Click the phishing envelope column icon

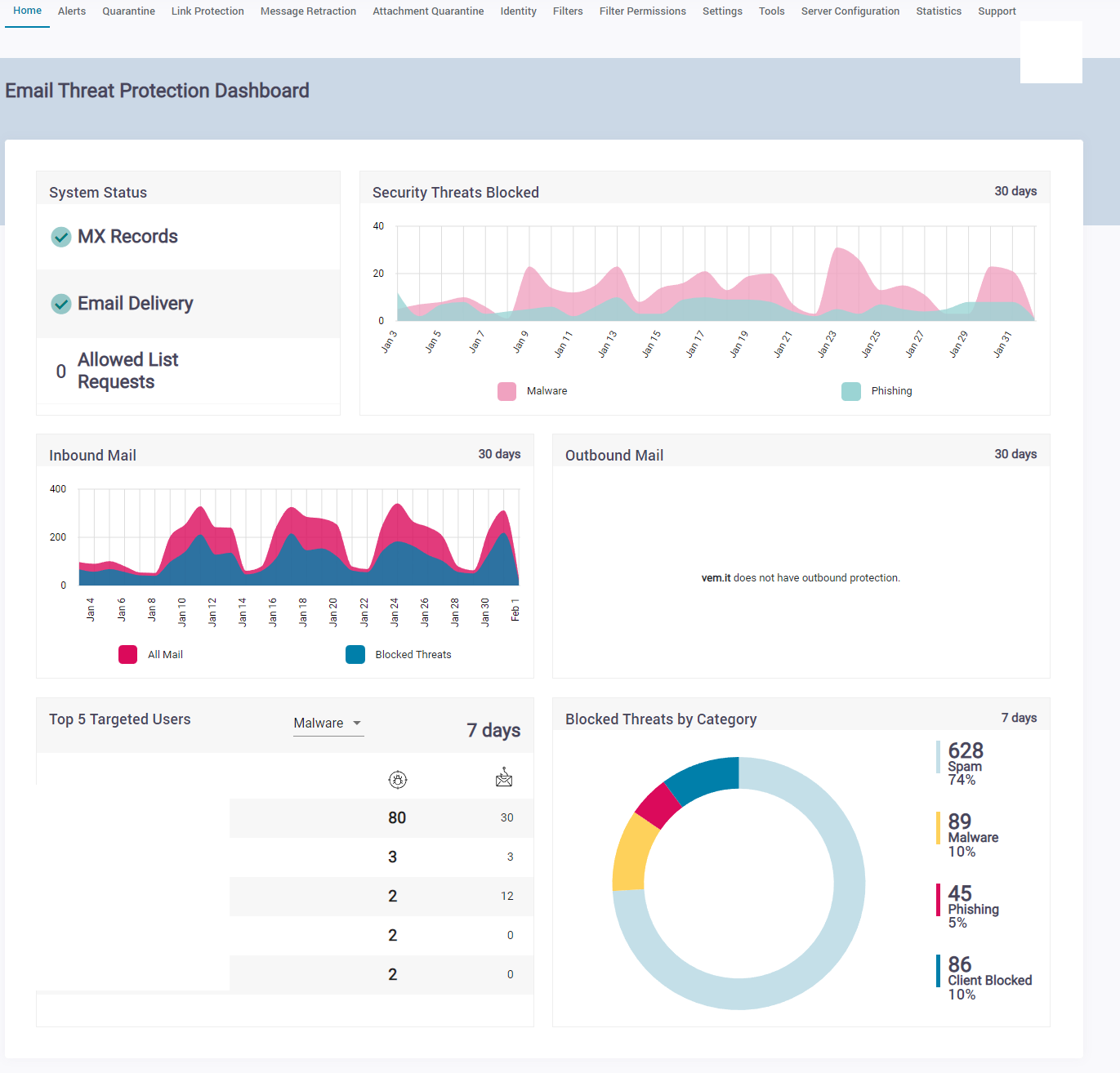coord(504,777)
